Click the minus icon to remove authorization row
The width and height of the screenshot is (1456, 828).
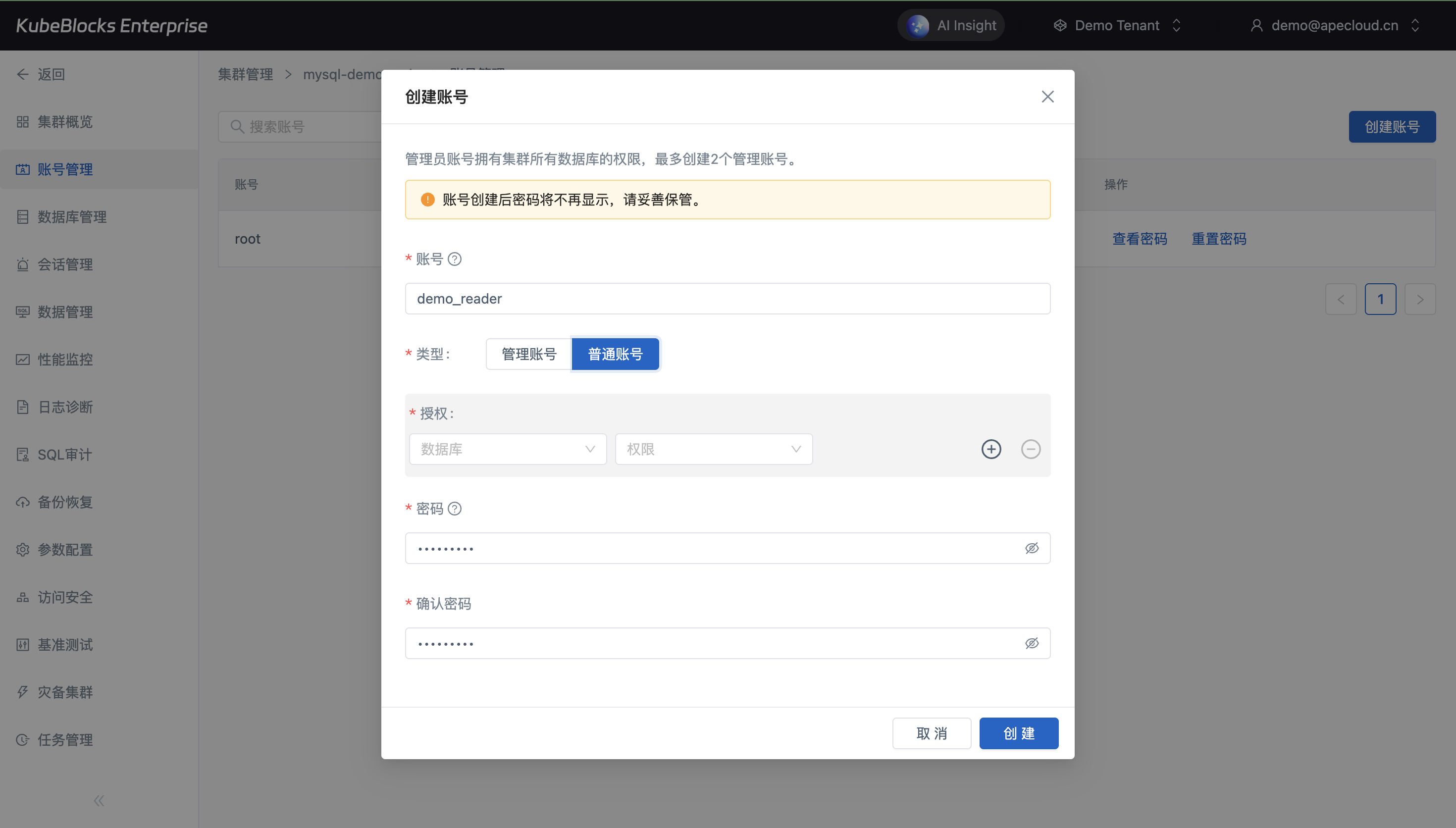pos(1030,449)
